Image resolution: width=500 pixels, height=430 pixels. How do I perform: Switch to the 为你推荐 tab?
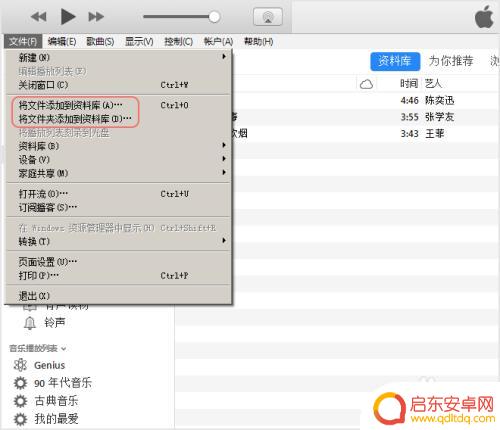click(x=451, y=61)
